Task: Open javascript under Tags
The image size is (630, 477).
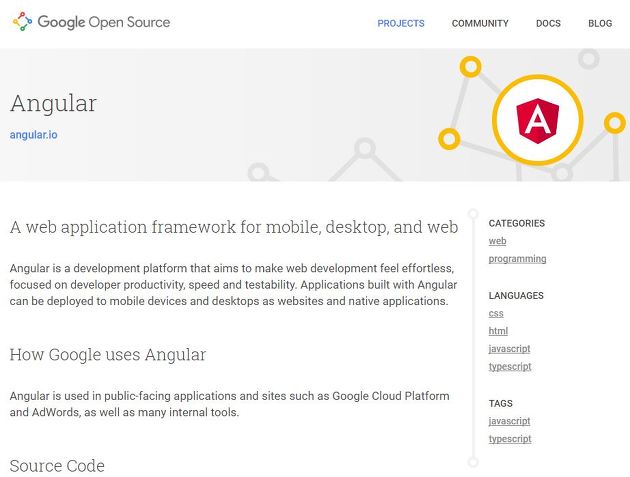Action: (x=509, y=421)
